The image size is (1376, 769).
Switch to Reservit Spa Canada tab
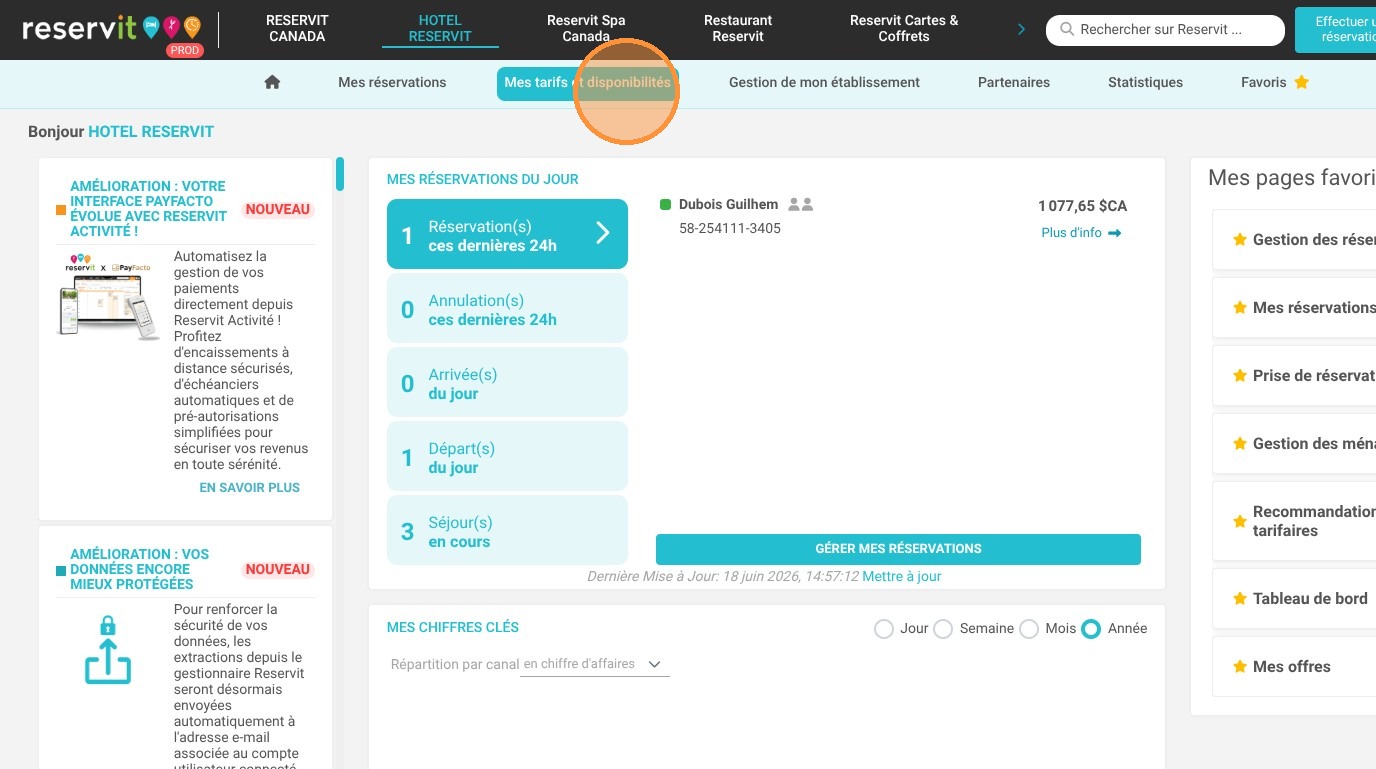[x=586, y=28]
